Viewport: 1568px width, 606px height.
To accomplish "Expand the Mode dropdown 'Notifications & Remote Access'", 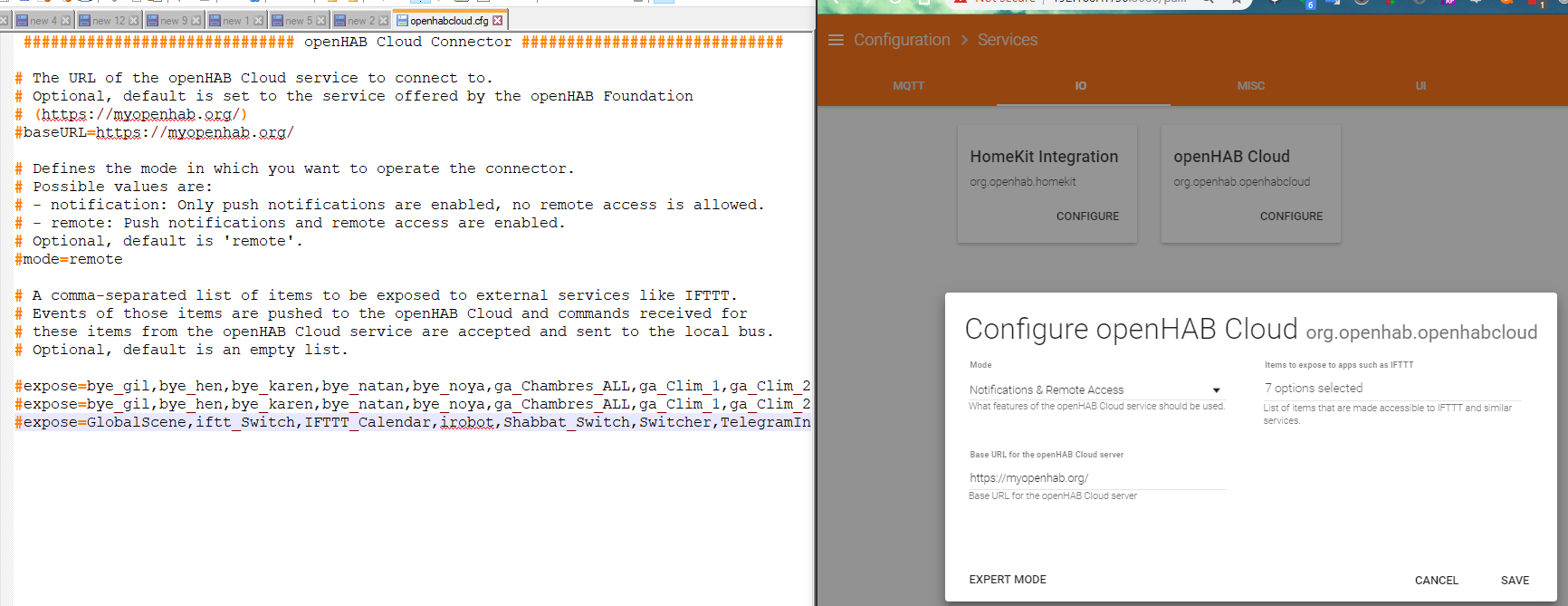I will tap(1096, 390).
